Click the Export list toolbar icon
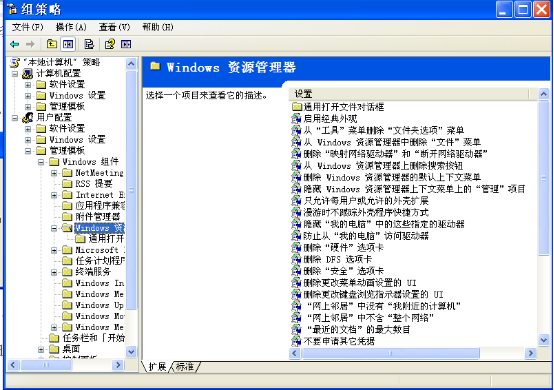Image resolution: width=554 pixels, height=390 pixels. [89, 44]
